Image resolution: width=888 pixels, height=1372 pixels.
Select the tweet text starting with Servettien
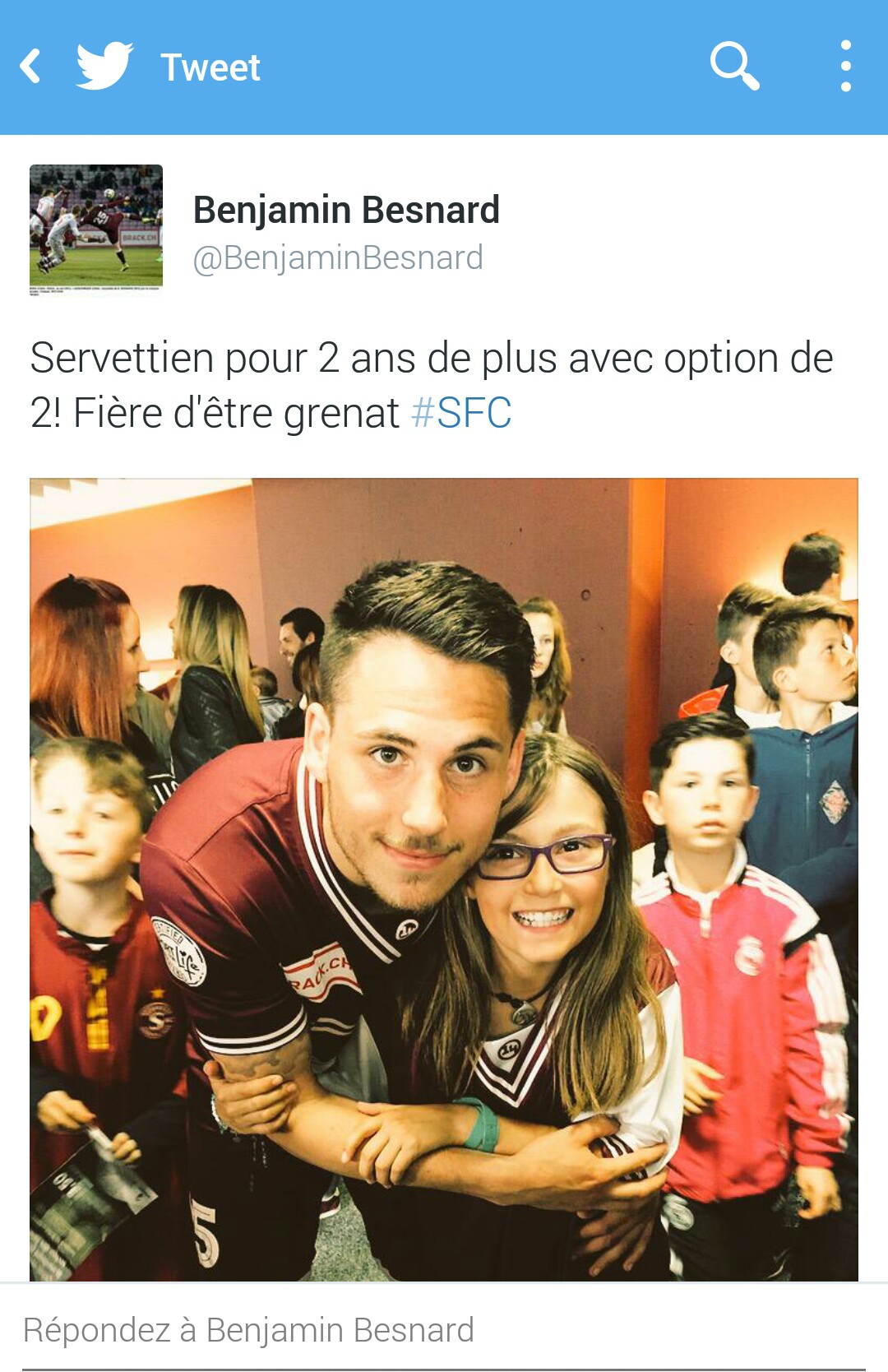(432, 385)
